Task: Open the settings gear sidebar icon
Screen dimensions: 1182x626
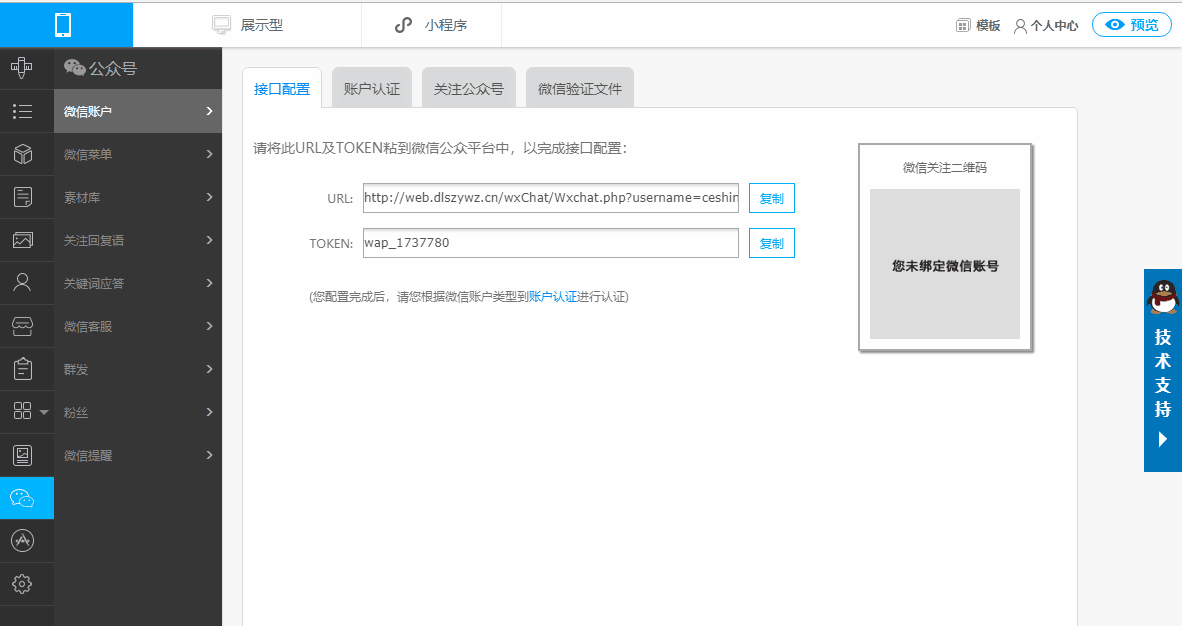Action: pos(22,584)
